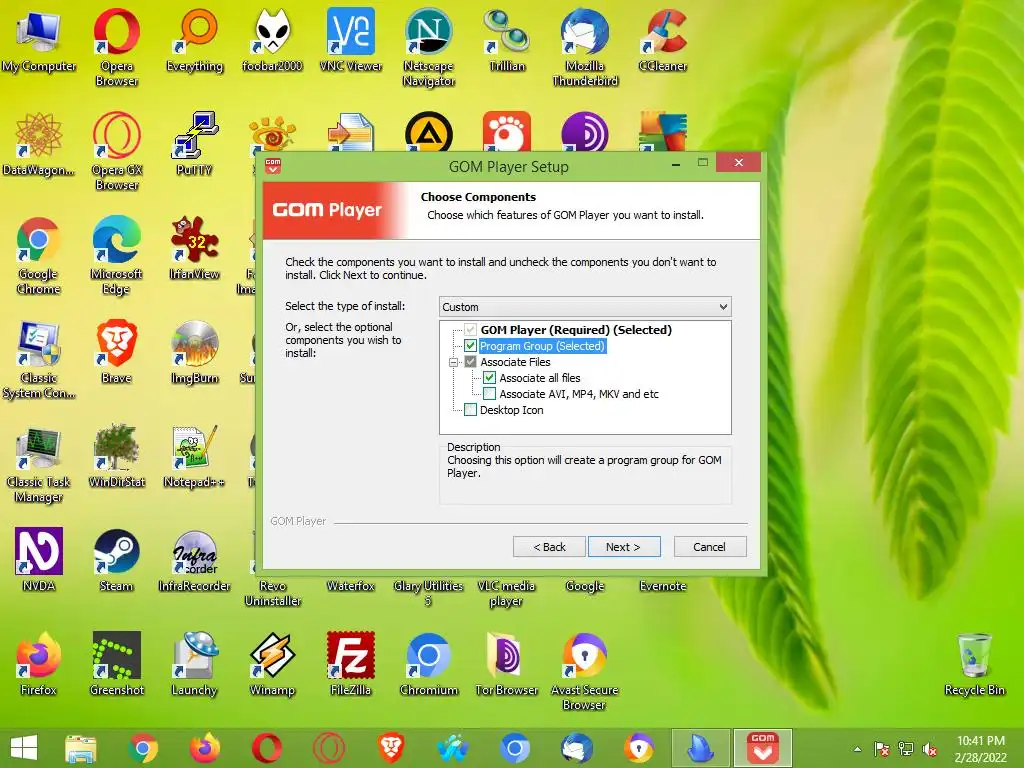This screenshot has height=768, width=1024.
Task: Select the ImgBurn desktop icon
Action: [195, 352]
